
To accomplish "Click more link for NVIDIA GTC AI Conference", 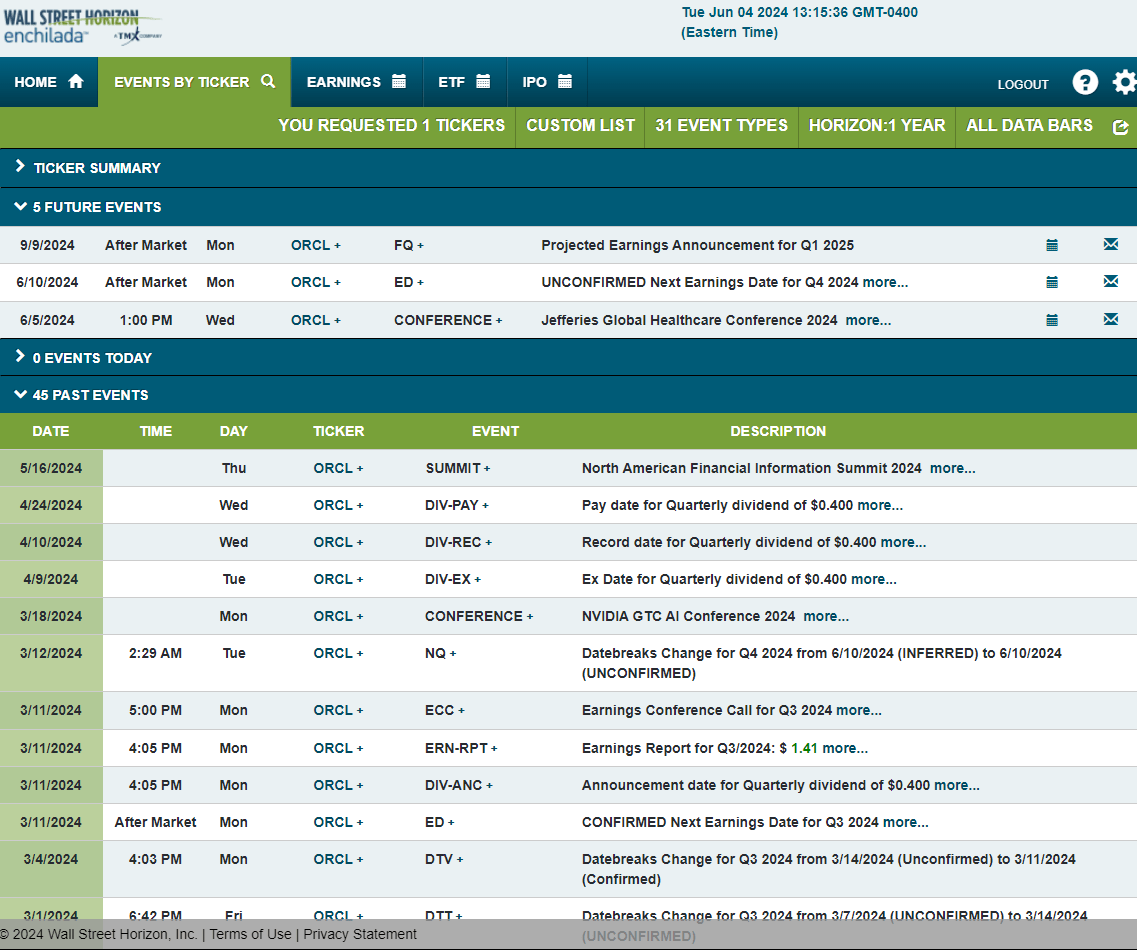I will click(x=826, y=616).
